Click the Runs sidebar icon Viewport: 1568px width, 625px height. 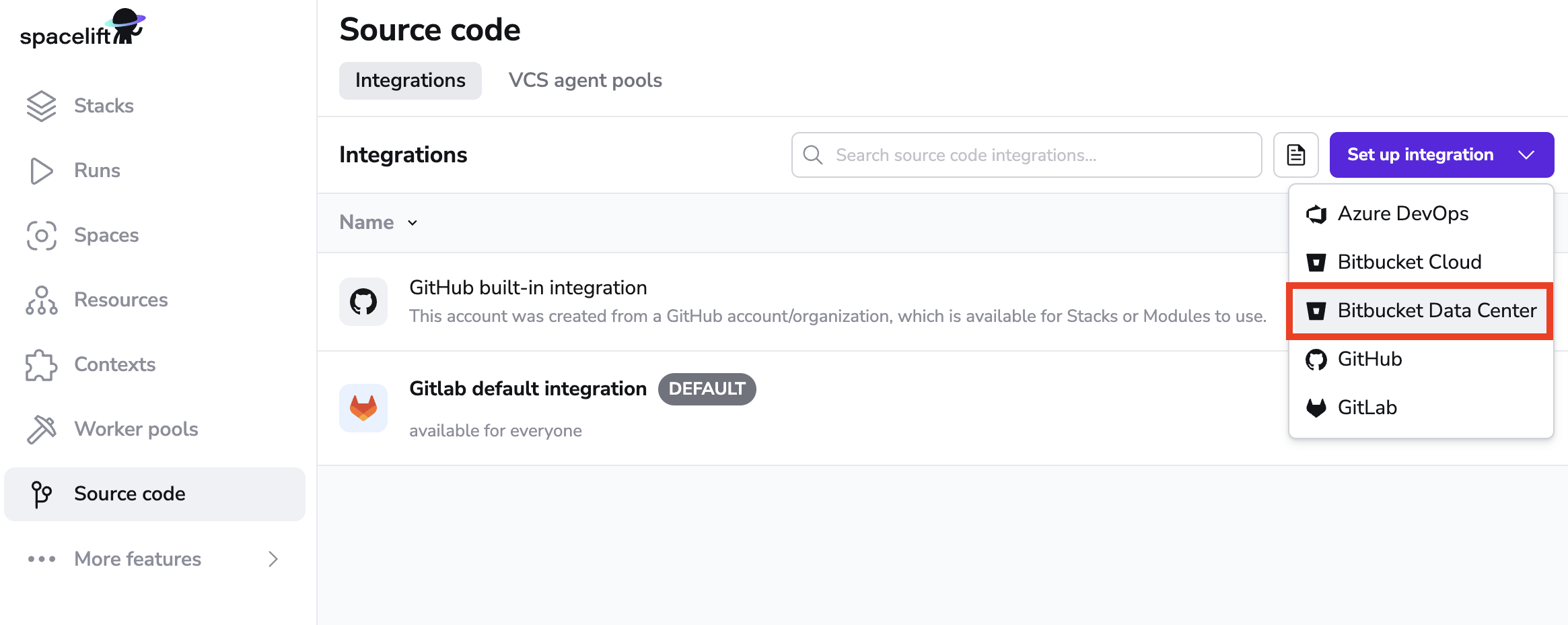coord(41,170)
